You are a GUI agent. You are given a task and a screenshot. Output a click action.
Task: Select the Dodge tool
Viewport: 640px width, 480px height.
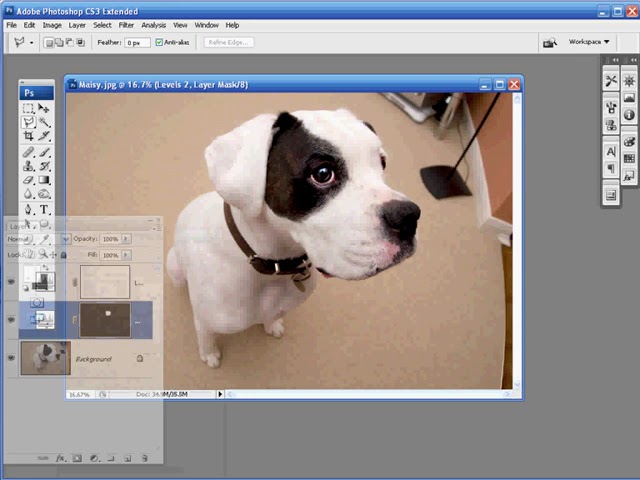[44, 194]
